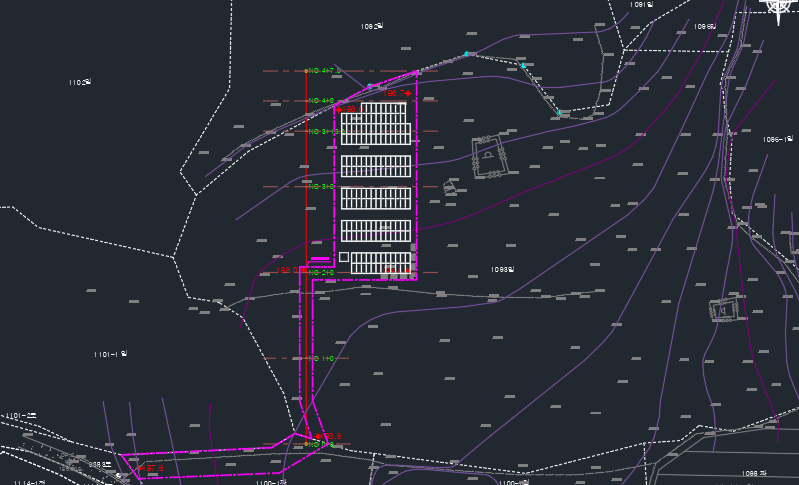799x485 pixels.
Task: Click the 1098 parcel number label
Action: [x=503, y=269]
